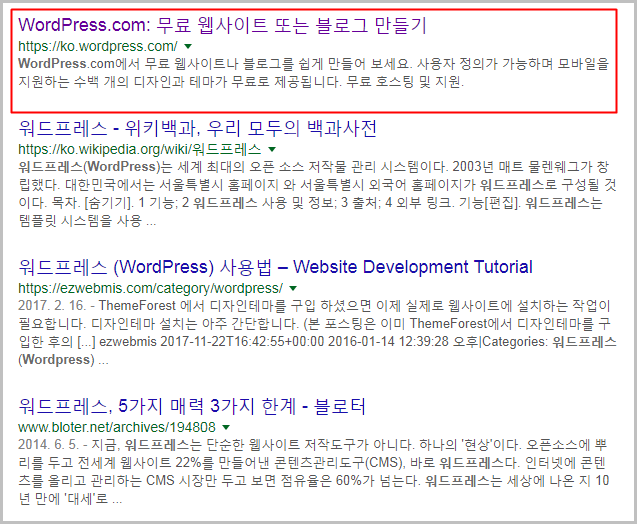Open the WordPress.com free website result title
This screenshot has height=524, width=637.
point(222,25)
